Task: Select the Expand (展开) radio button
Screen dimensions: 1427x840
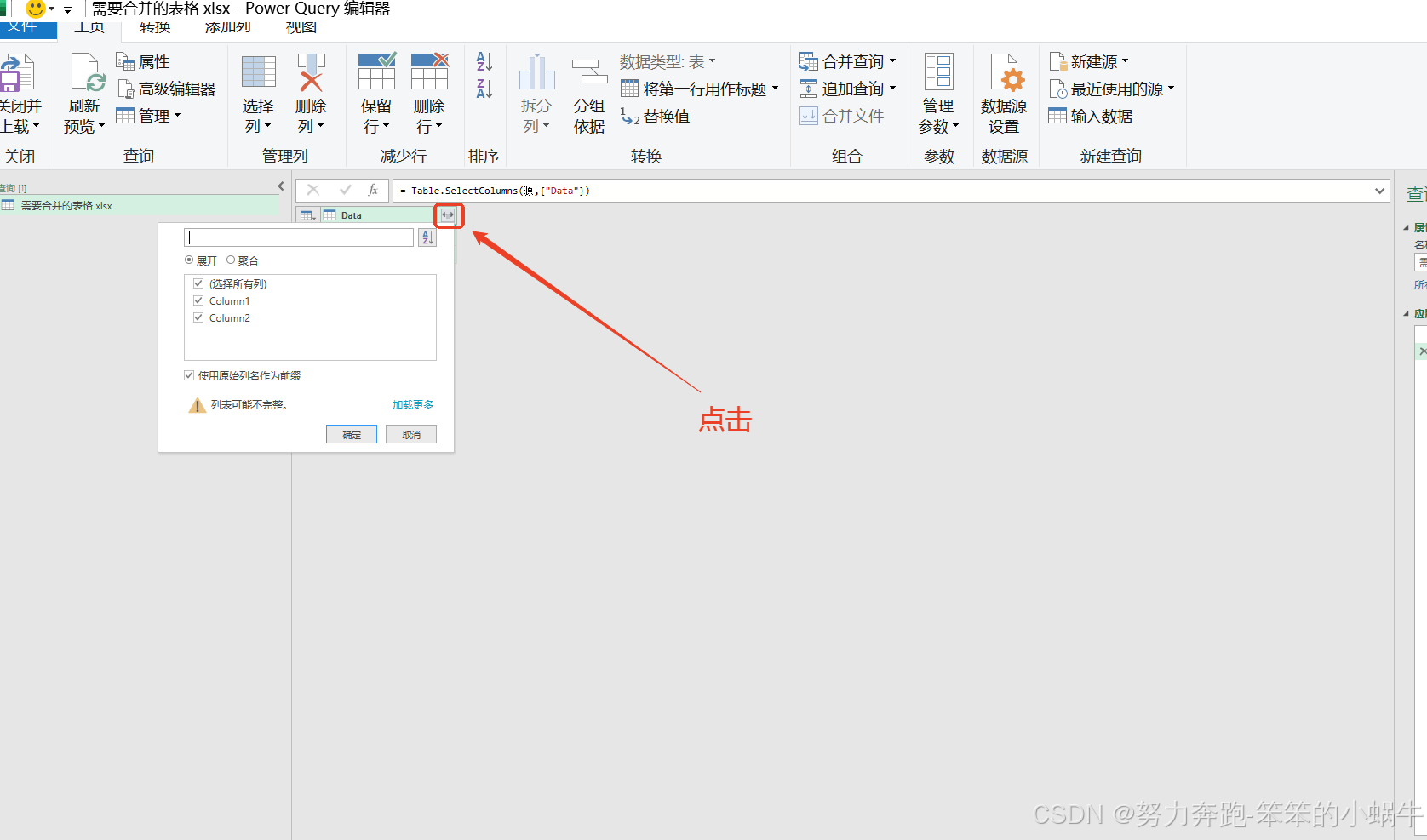Action: coord(189,260)
